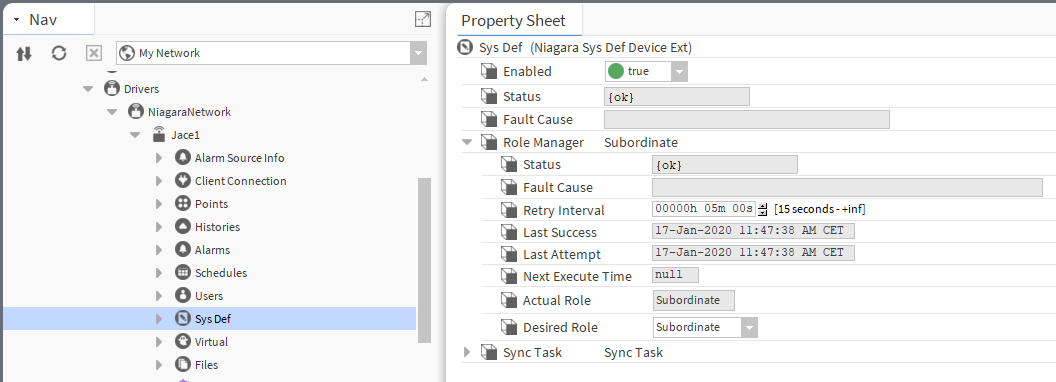Open the My Network dropdown
This screenshot has height=382, width=1056.
click(418, 53)
